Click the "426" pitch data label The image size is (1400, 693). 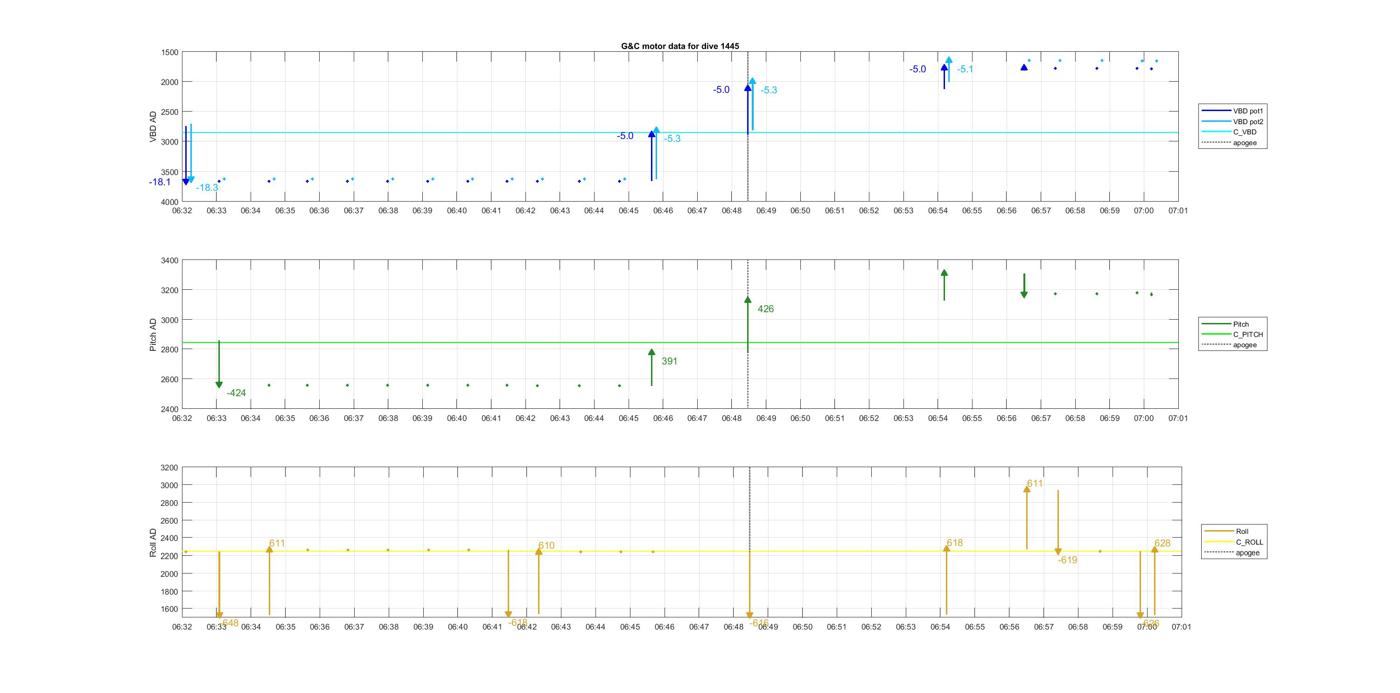(x=766, y=309)
